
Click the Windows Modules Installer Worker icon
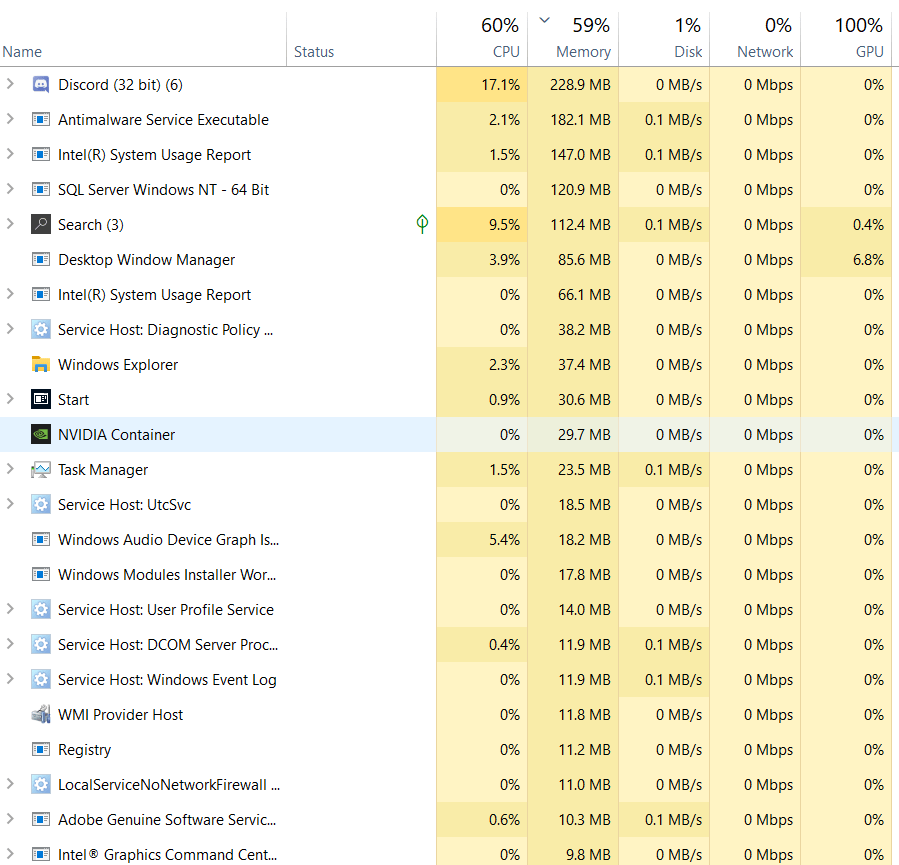point(41,574)
